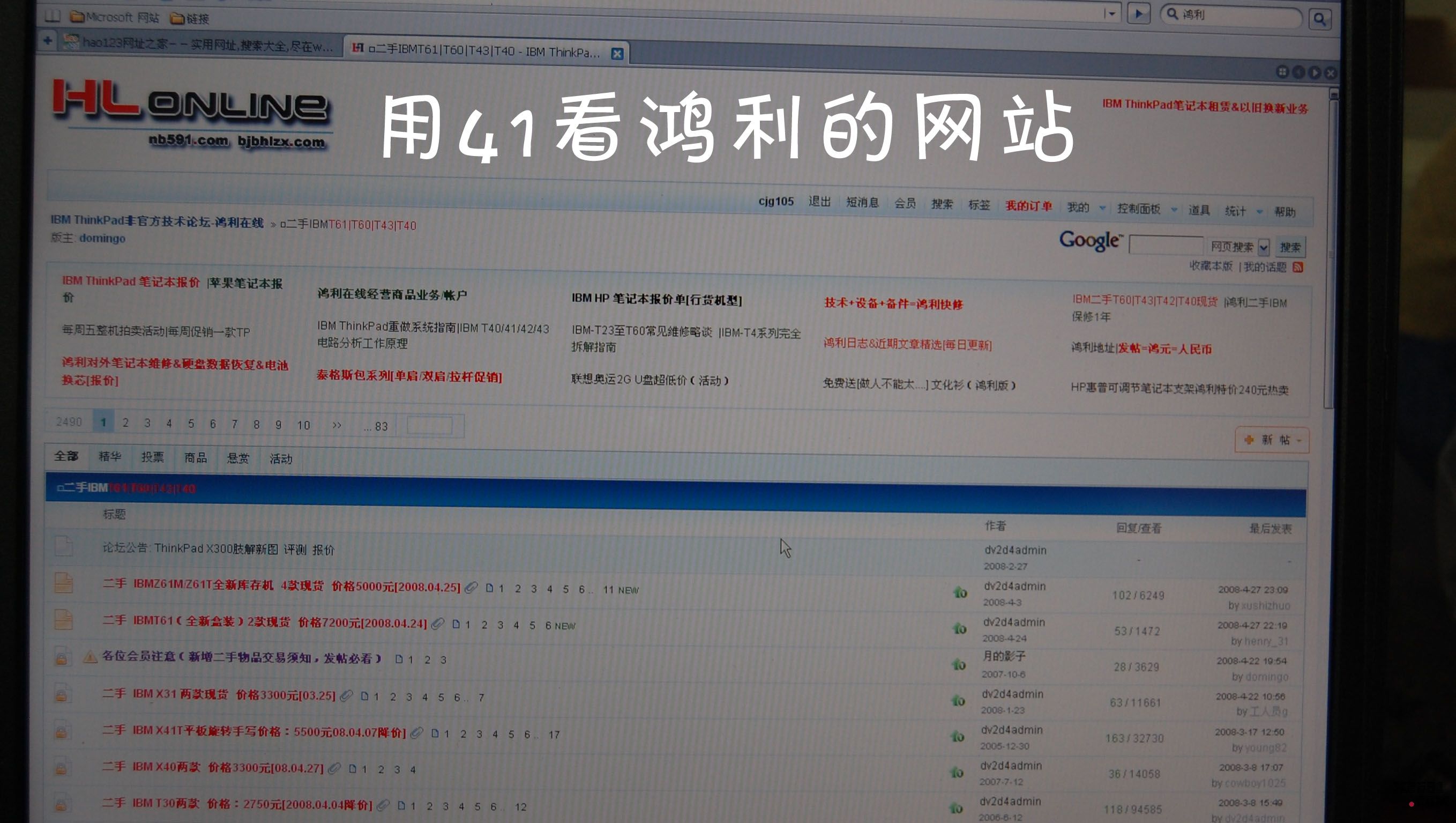Click the Google search input field
The image size is (1456, 823).
(x=1166, y=246)
